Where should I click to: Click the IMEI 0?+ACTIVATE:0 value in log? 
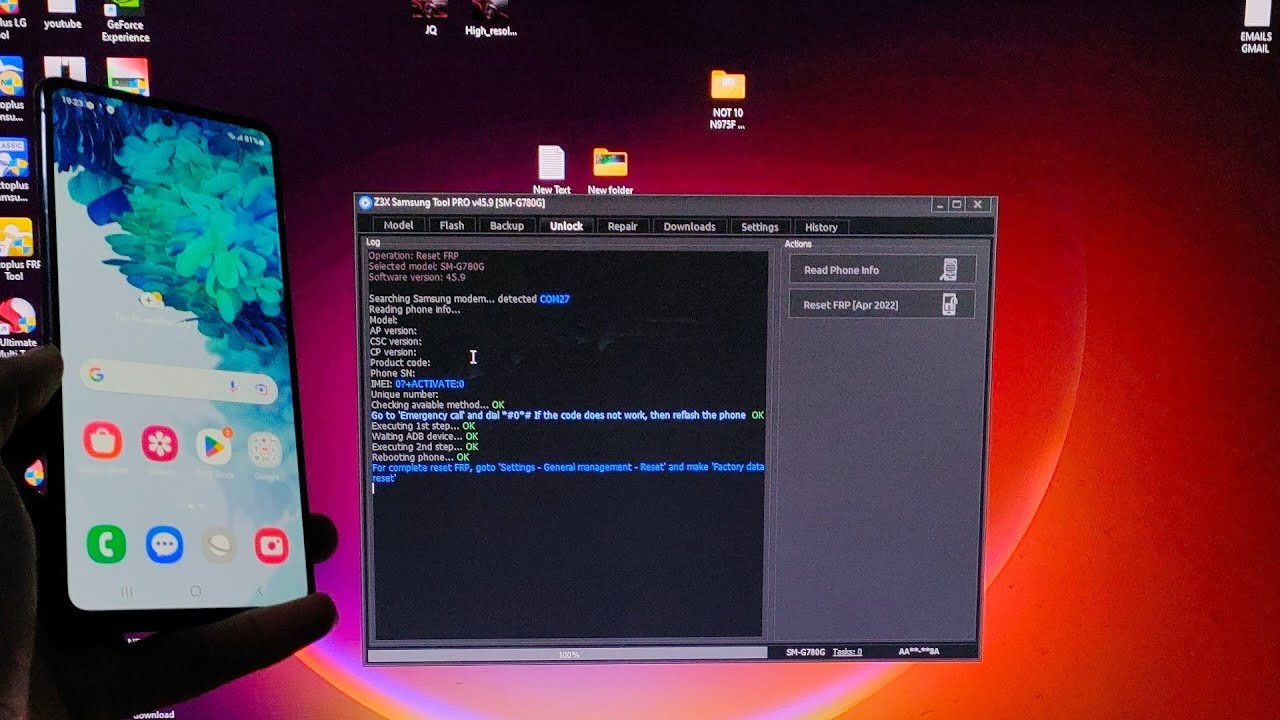pyautogui.click(x=429, y=384)
